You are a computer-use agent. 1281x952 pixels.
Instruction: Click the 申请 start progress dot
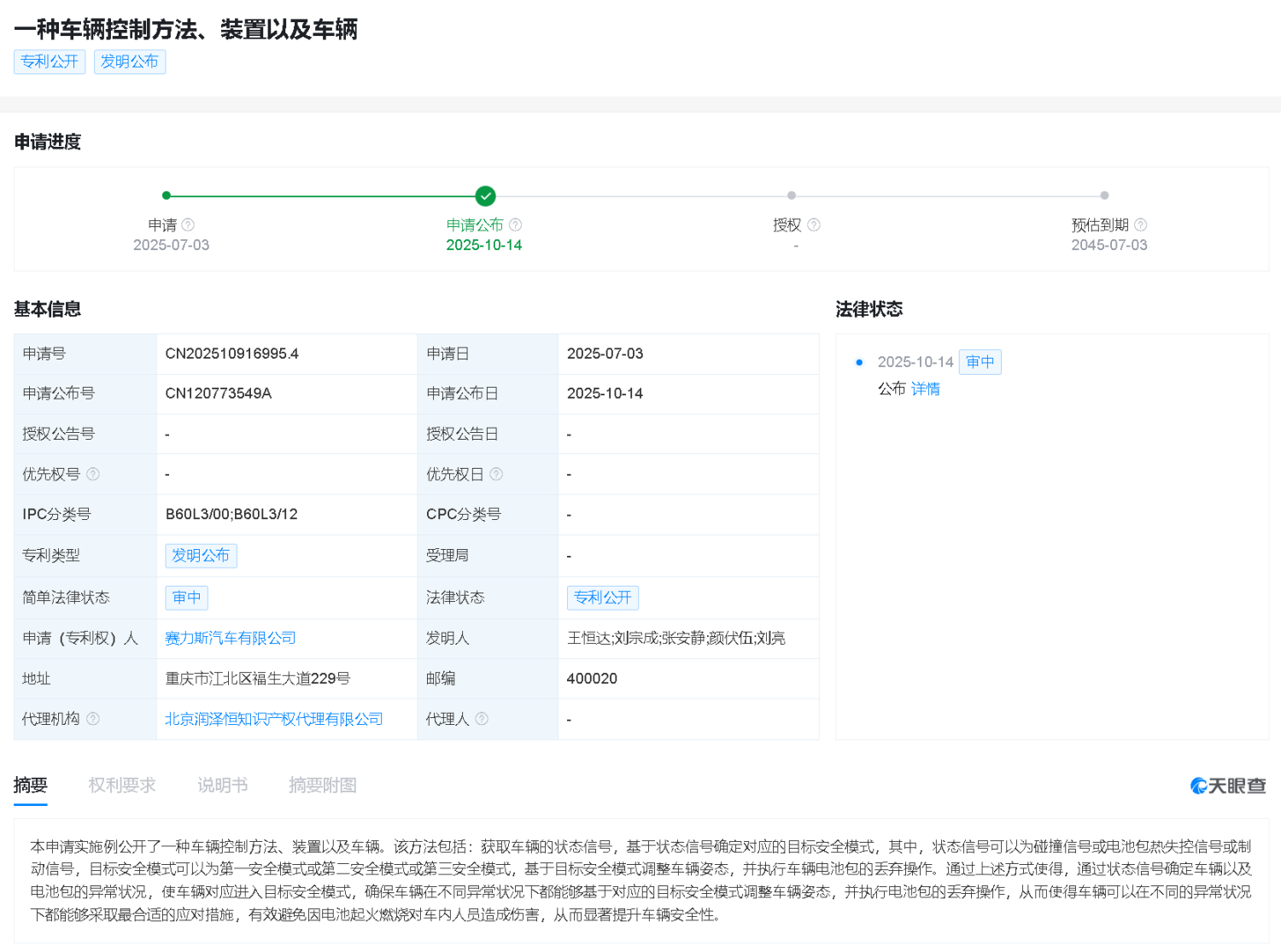(167, 196)
